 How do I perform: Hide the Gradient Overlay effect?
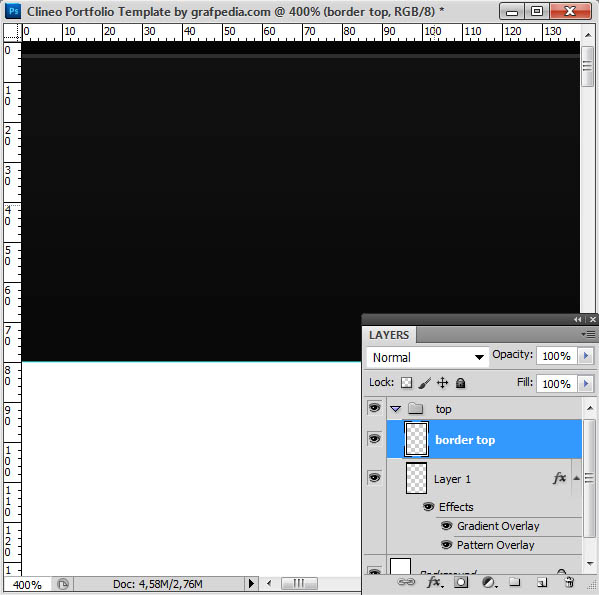click(447, 526)
